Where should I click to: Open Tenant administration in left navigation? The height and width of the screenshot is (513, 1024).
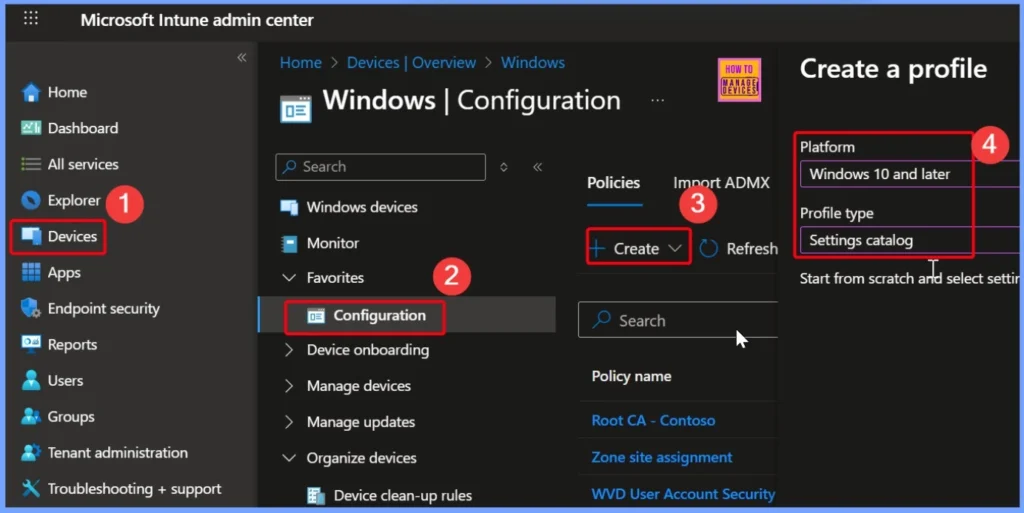pyautogui.click(x=118, y=452)
